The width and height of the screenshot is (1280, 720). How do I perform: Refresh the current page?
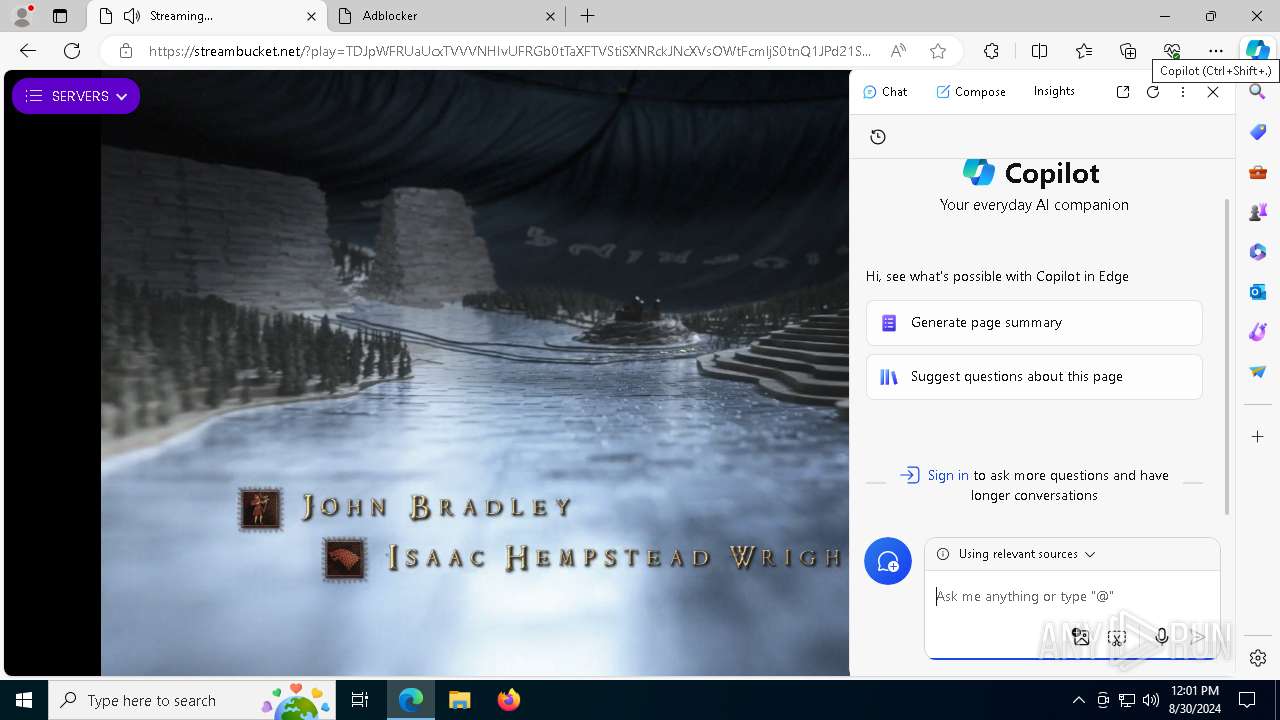coord(72,51)
